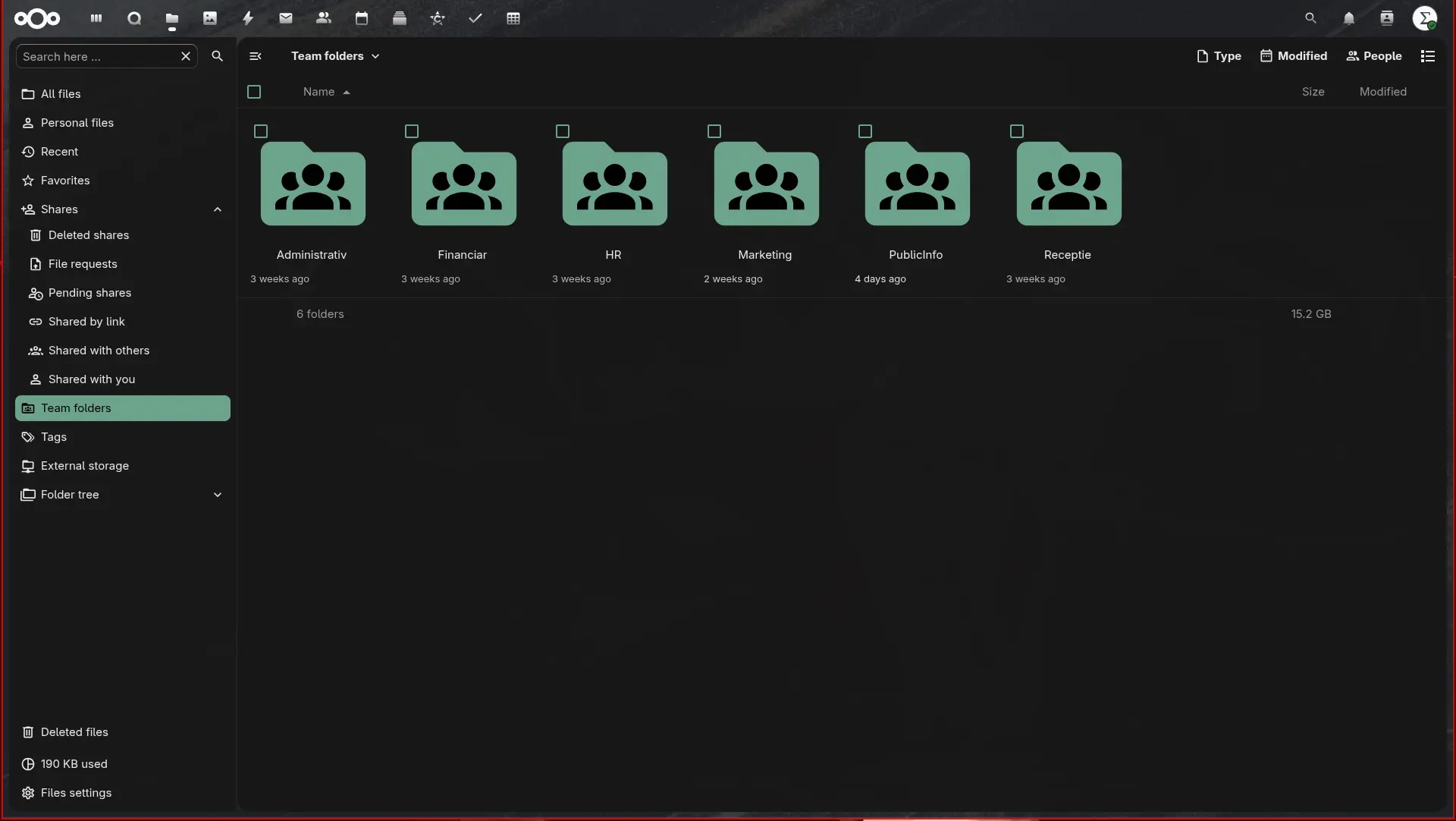Select the PublicInfo folder checkbox
This screenshot has height=821, width=1456.
[865, 131]
